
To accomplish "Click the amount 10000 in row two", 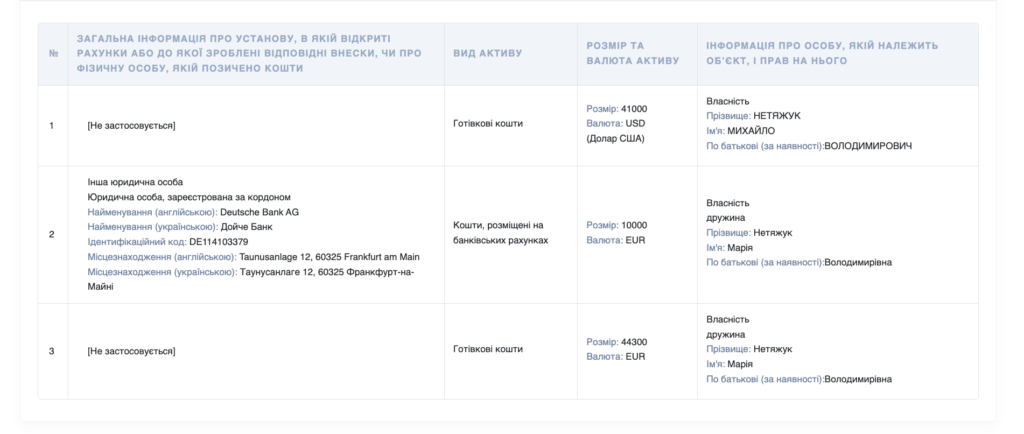I will tap(634, 226).
